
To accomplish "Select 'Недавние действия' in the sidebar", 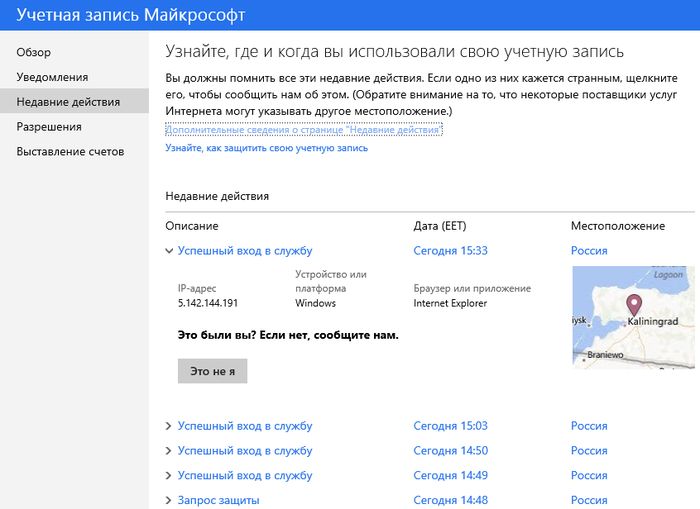I will [x=68, y=102].
